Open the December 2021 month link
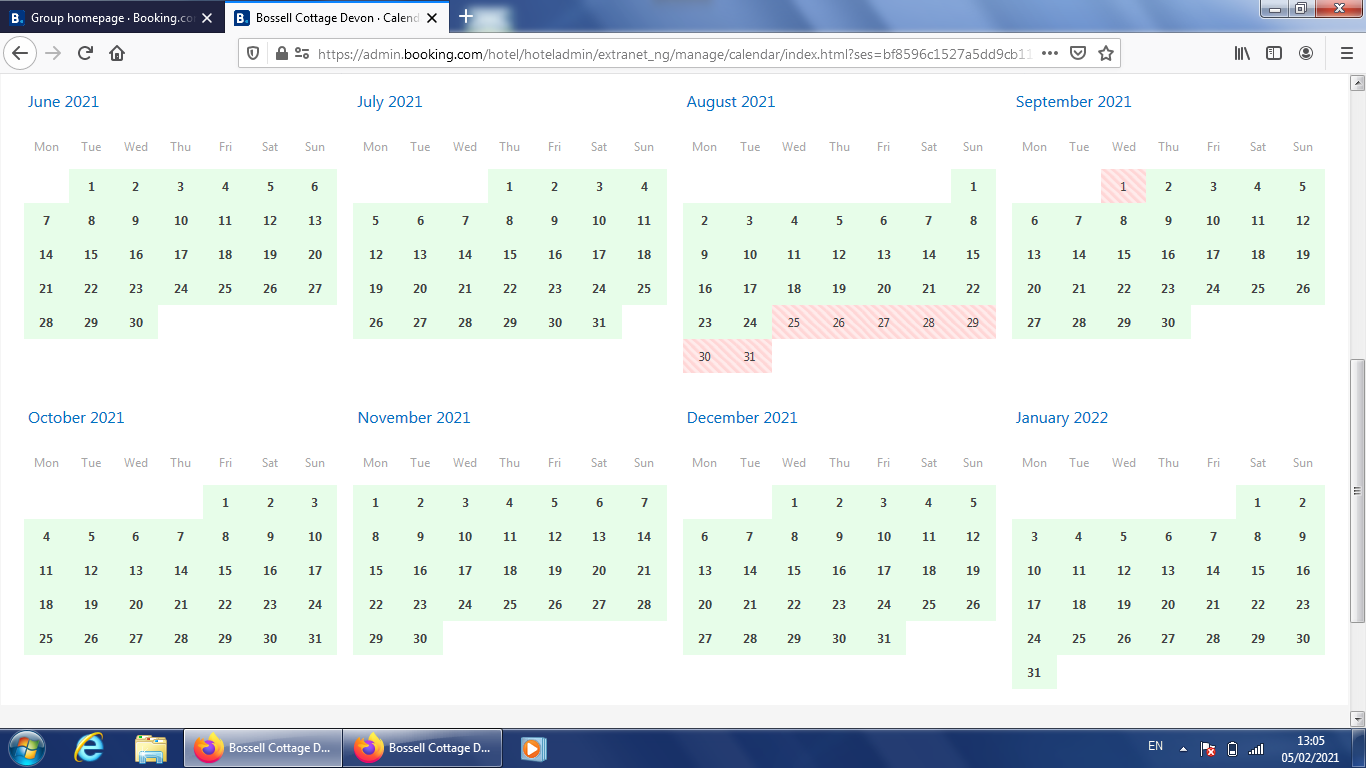Screen dimensions: 1366x768 click(x=742, y=418)
